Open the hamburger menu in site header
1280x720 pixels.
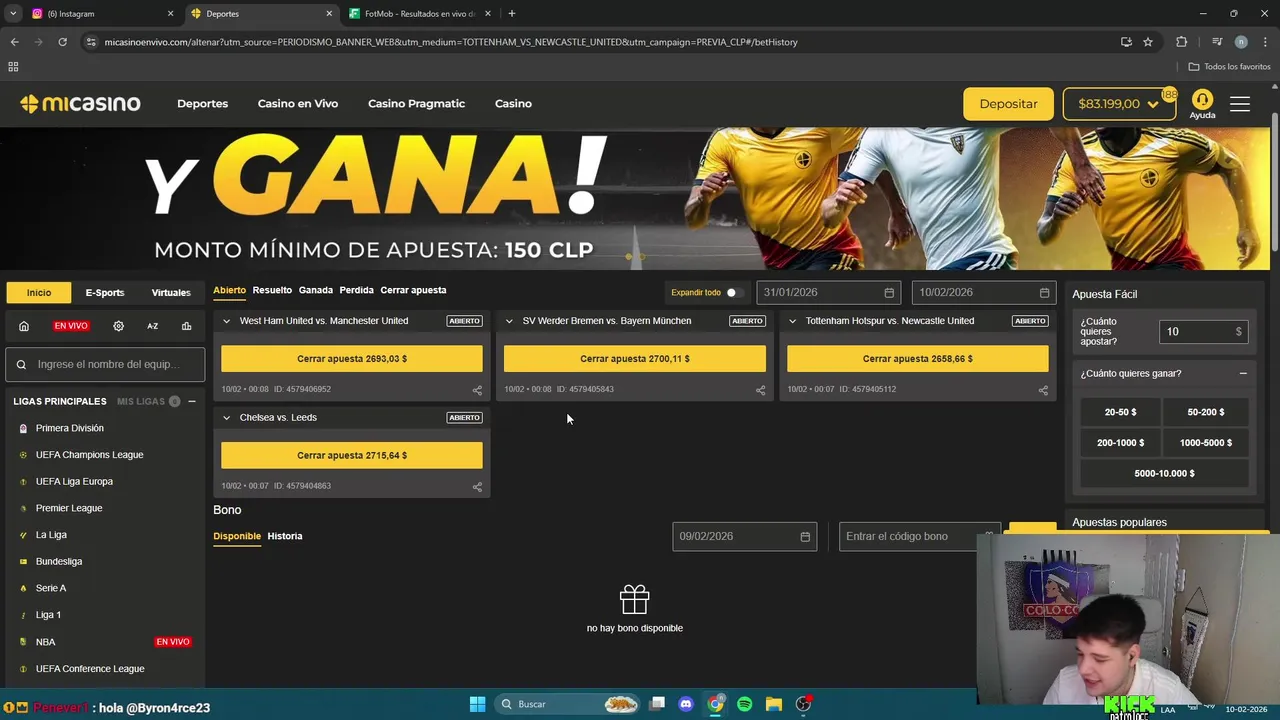point(1240,104)
